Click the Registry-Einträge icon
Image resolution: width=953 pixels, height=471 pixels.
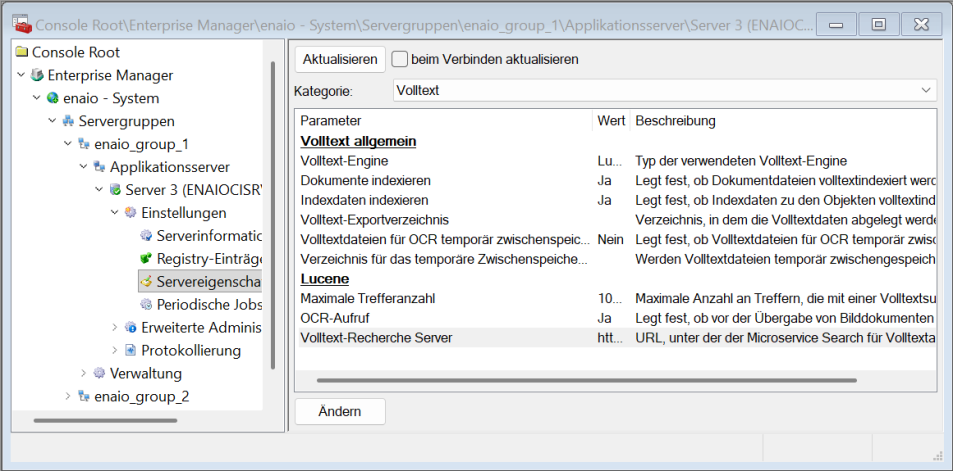pyautogui.click(x=146, y=259)
